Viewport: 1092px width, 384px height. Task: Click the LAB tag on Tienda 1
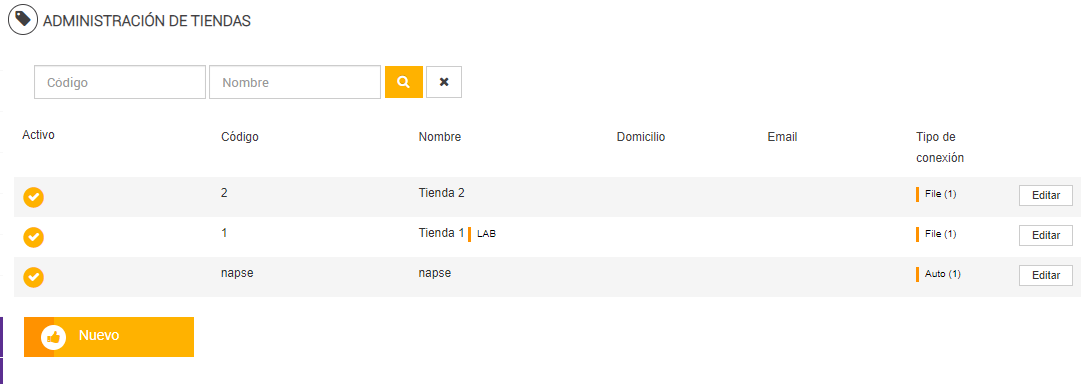(486, 234)
